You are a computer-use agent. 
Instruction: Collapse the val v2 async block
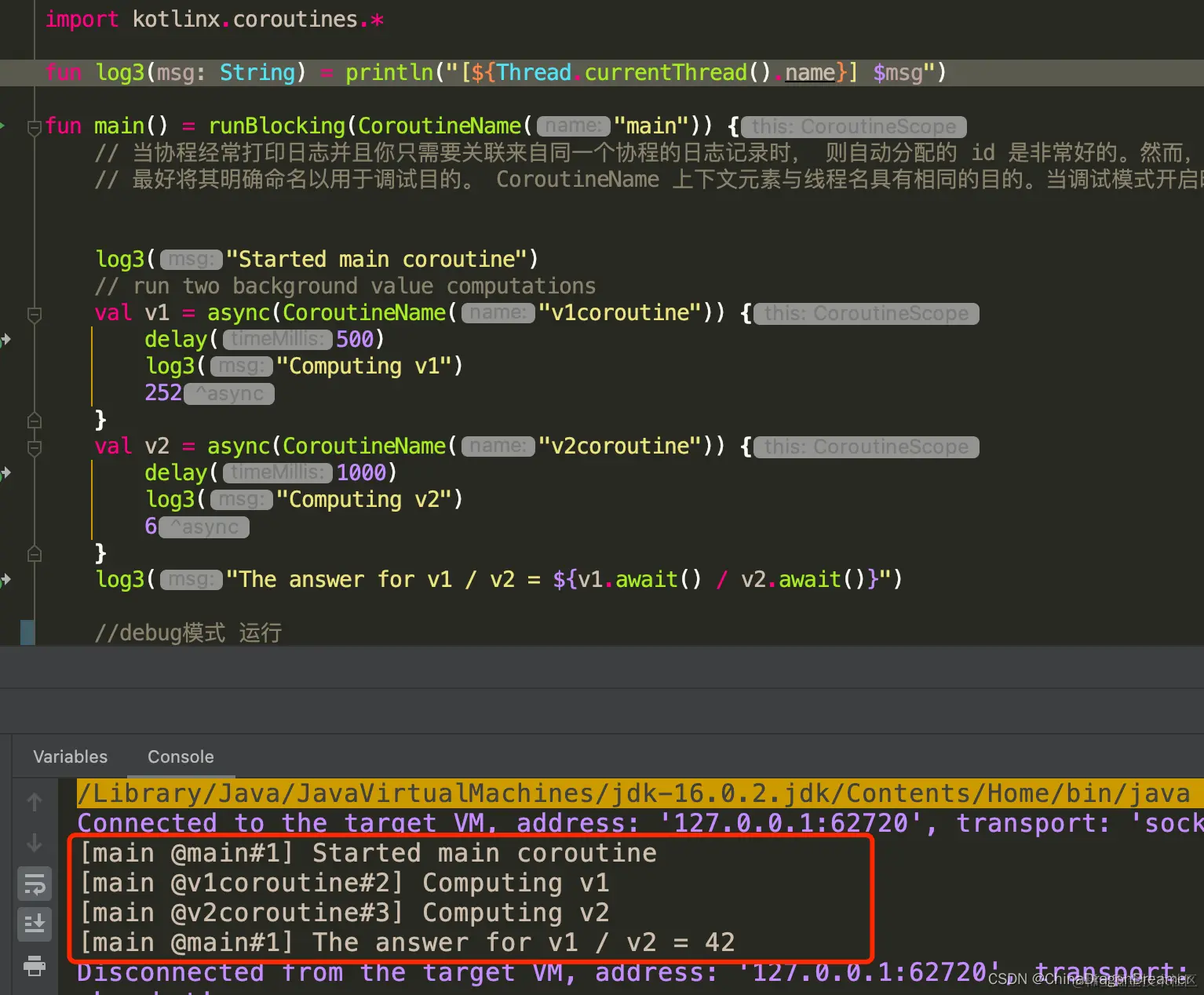(x=35, y=448)
